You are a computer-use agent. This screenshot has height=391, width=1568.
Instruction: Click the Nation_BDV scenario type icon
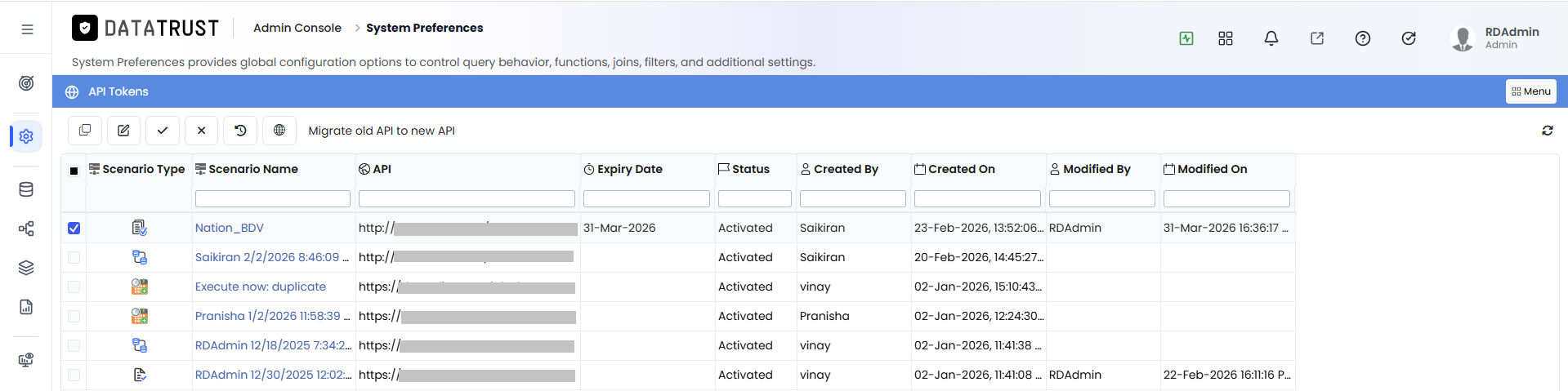tap(140, 228)
